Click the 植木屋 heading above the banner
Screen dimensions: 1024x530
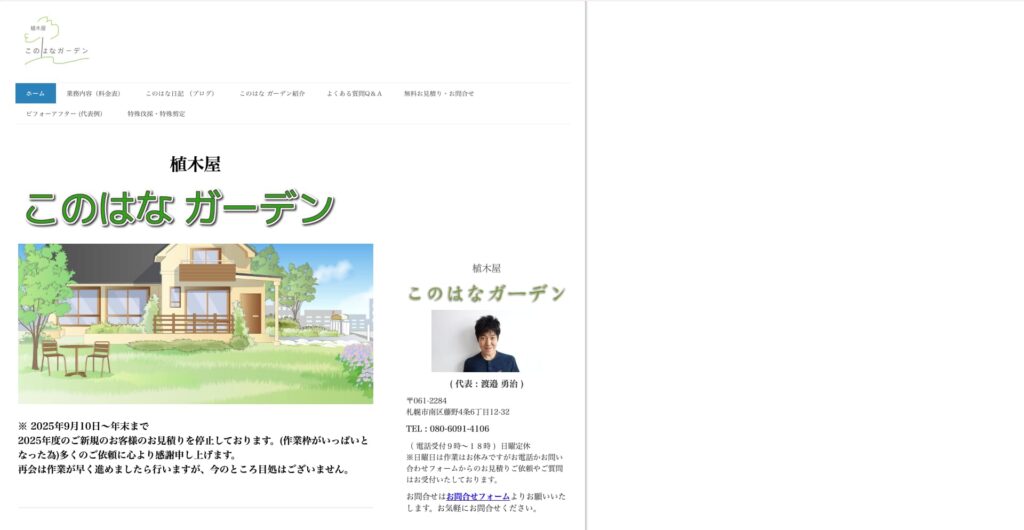coord(195,165)
